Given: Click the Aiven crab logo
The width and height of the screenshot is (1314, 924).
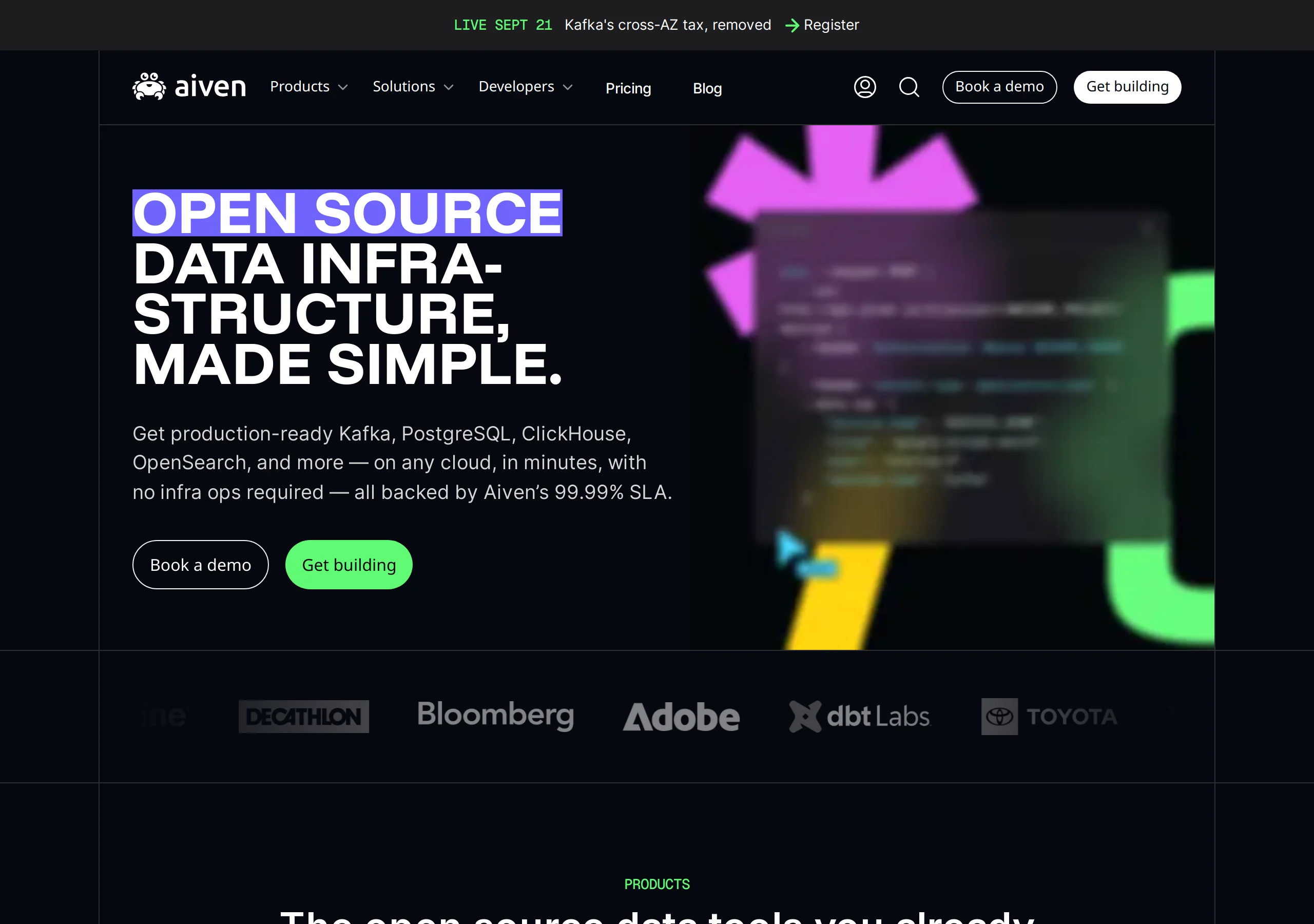Looking at the screenshot, I should tap(149, 86).
